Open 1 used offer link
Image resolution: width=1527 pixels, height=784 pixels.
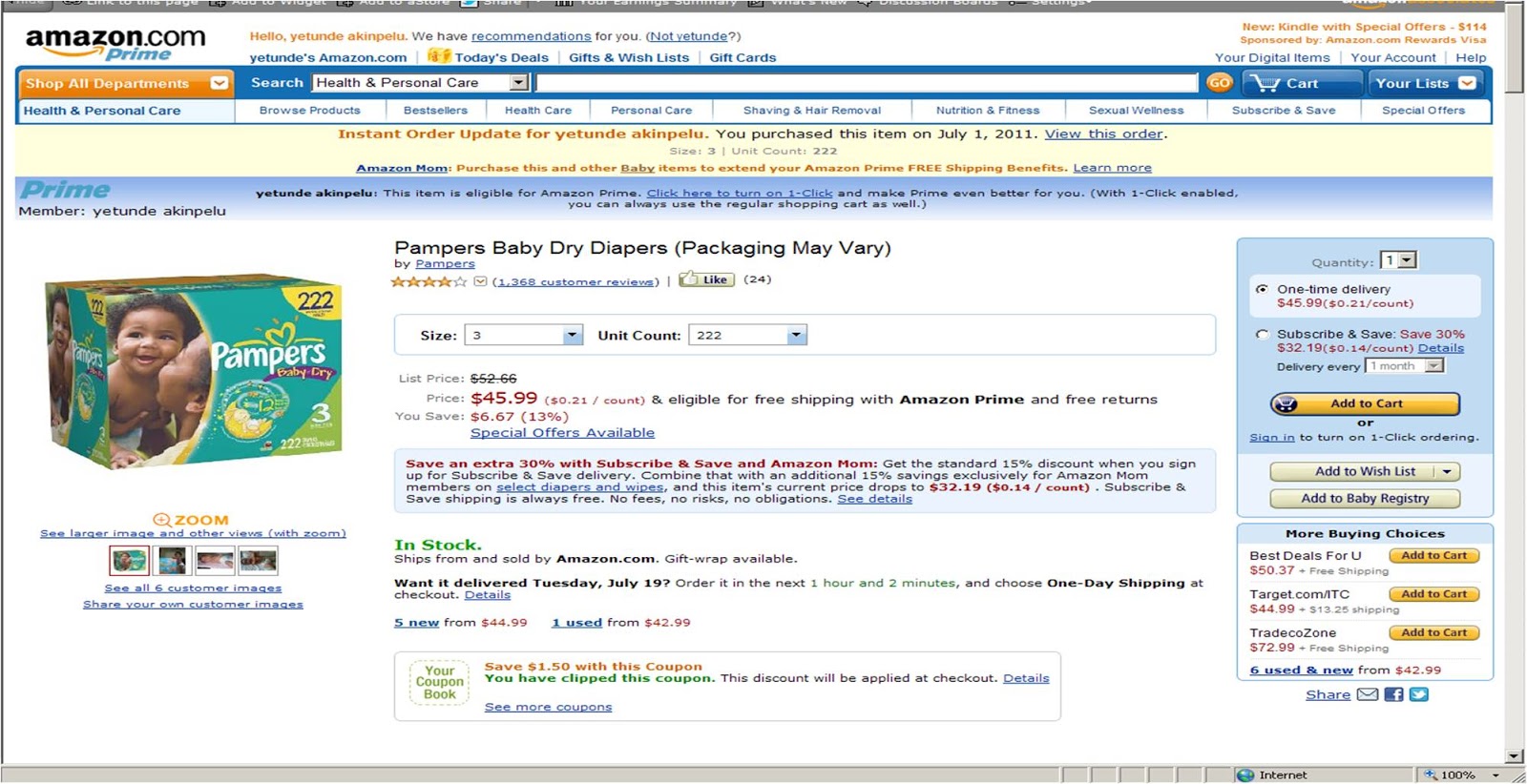point(576,622)
